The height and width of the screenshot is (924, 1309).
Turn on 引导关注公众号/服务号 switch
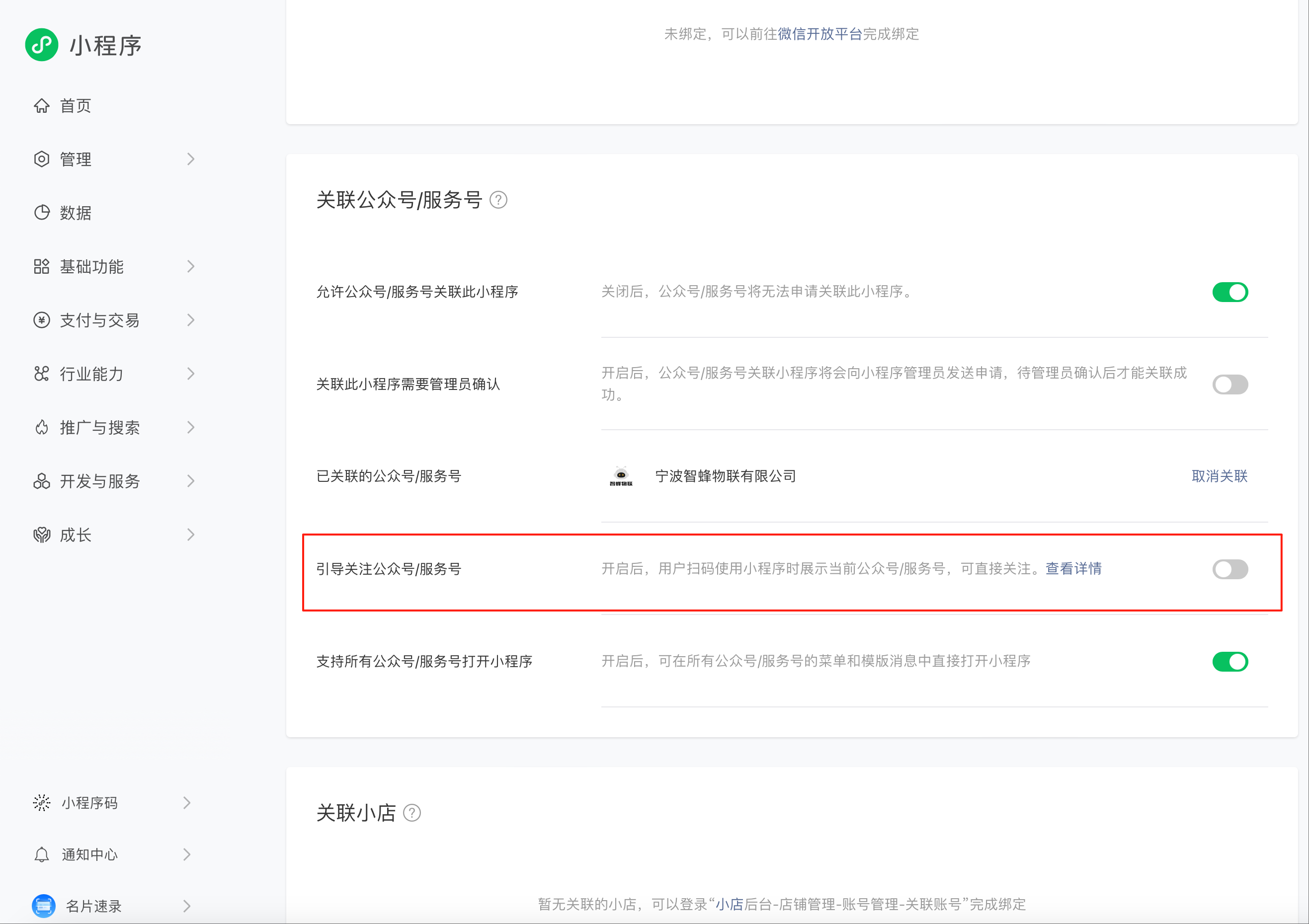click(x=1230, y=569)
